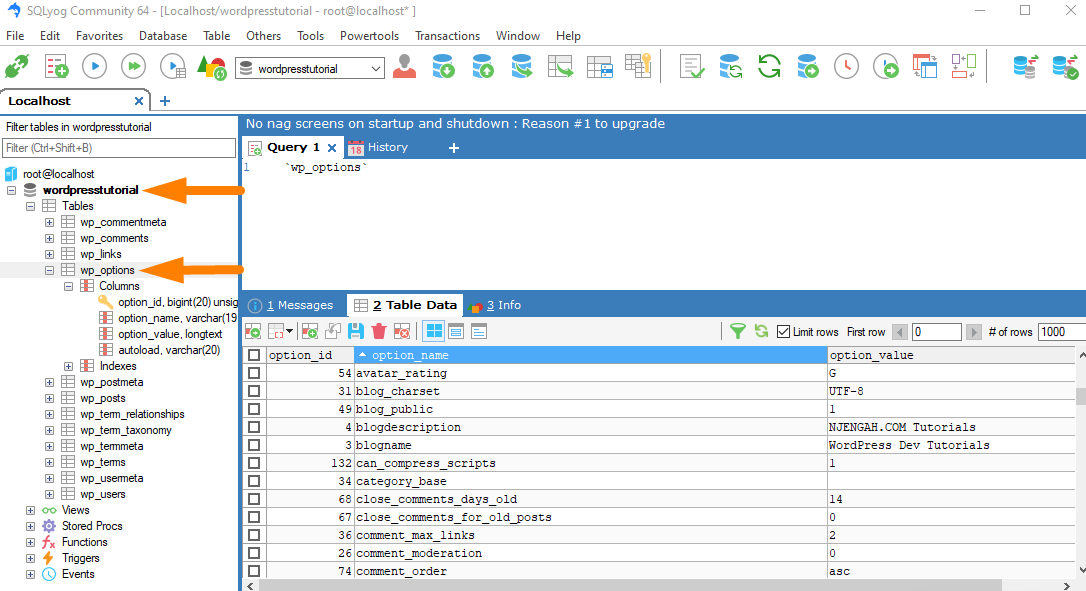This screenshot has height=591, width=1086.
Task: Click the blue floppy save changes icon
Action: (355, 332)
